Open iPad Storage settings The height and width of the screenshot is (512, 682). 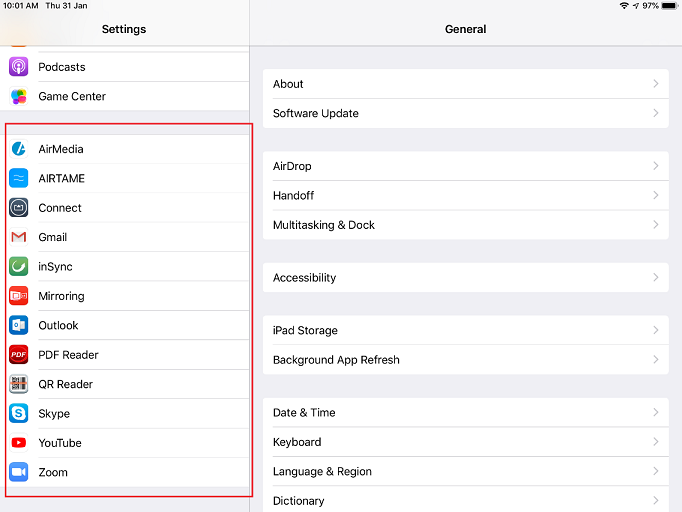pyautogui.click(x=465, y=330)
